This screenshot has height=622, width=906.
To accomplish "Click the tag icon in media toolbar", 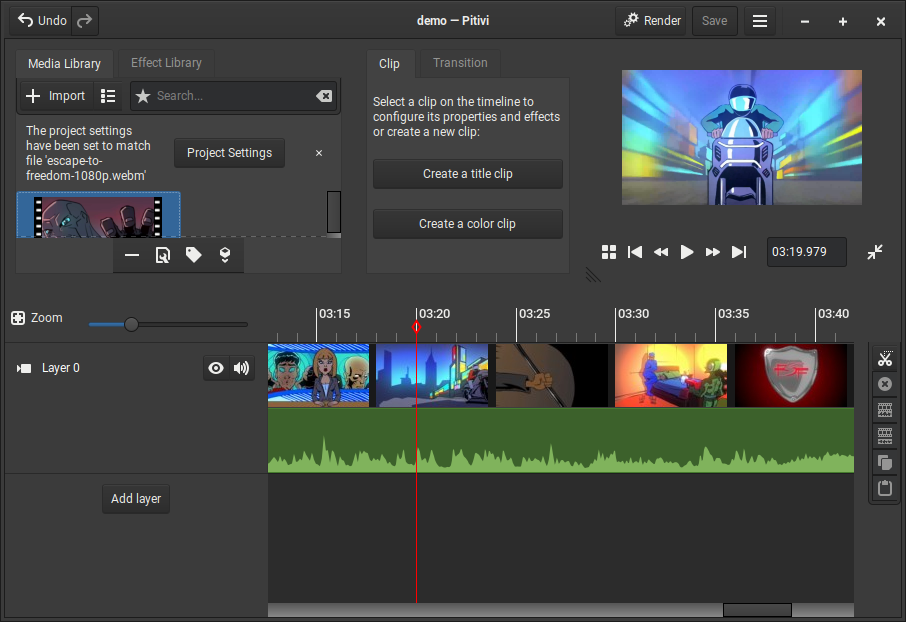I will (194, 255).
